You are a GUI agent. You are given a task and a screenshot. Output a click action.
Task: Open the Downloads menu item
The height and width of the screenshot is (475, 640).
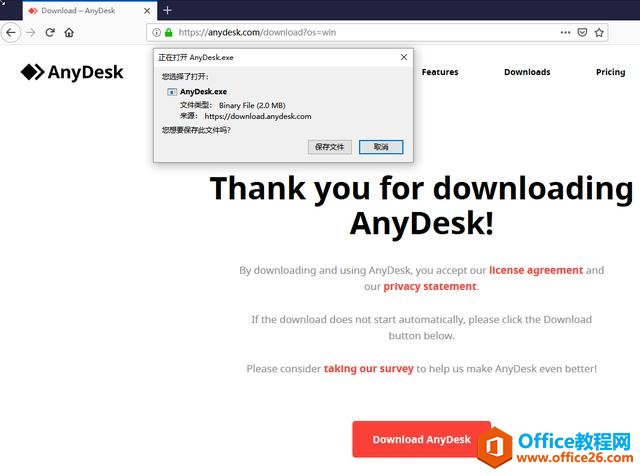point(527,72)
